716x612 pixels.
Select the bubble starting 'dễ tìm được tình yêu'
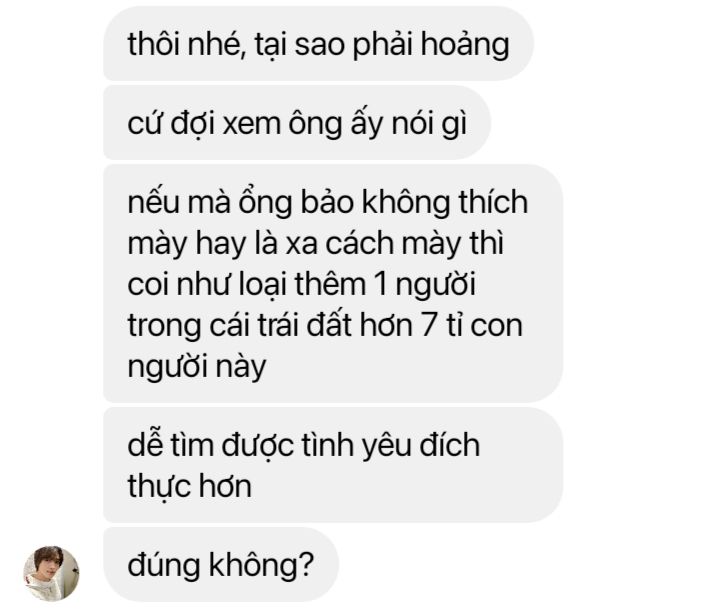click(333, 465)
